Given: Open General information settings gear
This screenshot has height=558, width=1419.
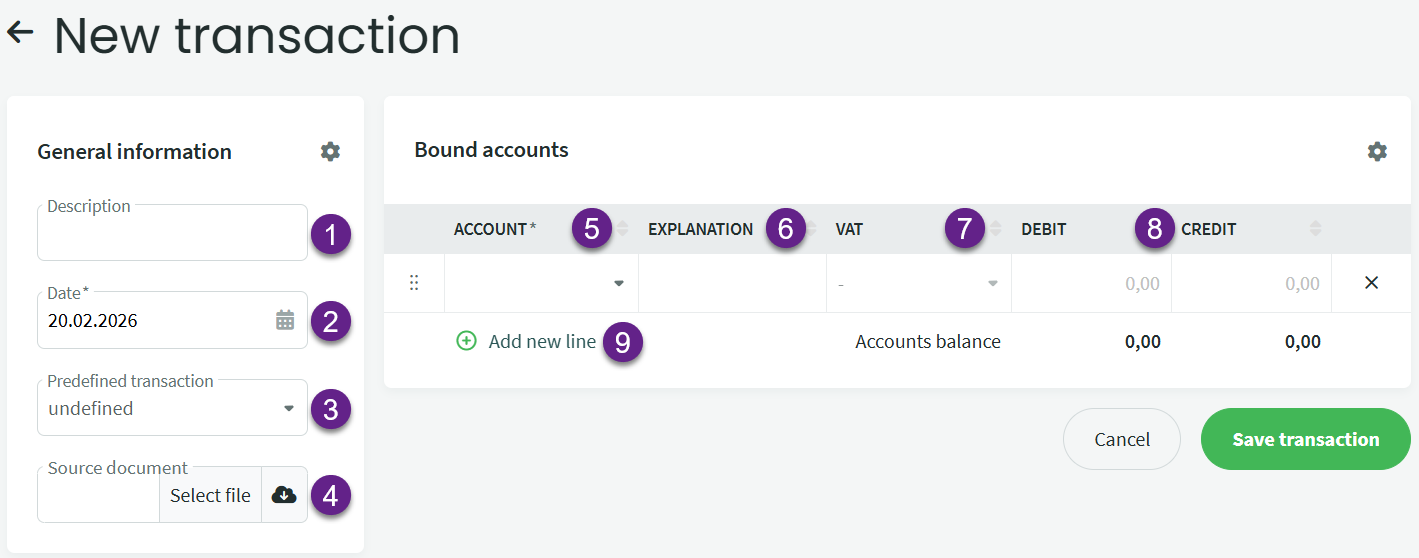Looking at the screenshot, I should (330, 151).
